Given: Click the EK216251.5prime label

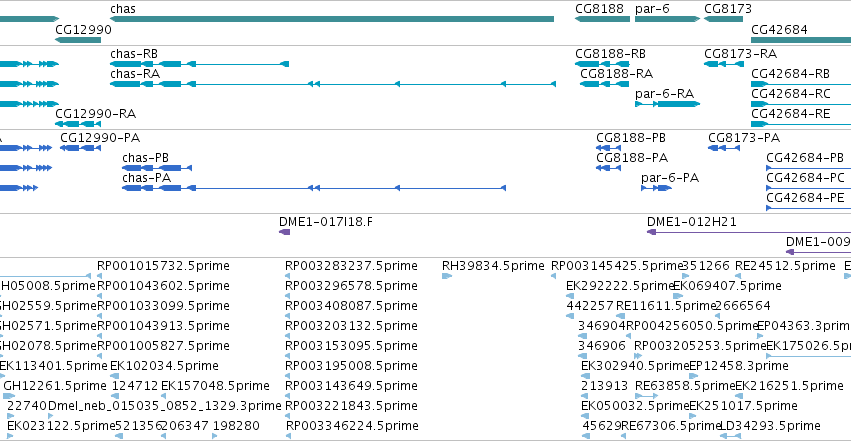Looking at the screenshot, I should [790, 386].
